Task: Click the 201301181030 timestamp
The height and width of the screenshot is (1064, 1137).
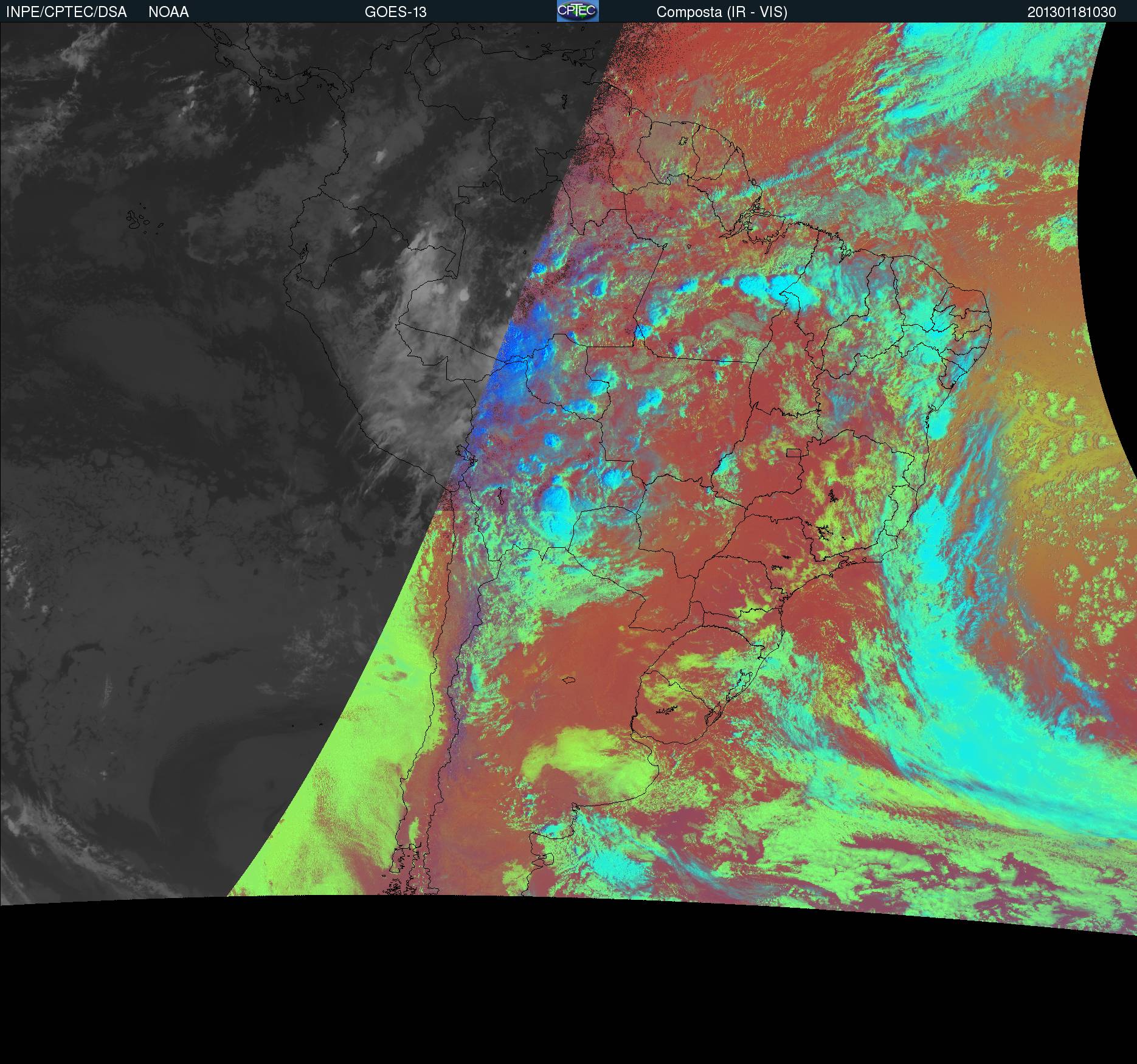Action: tap(1072, 12)
